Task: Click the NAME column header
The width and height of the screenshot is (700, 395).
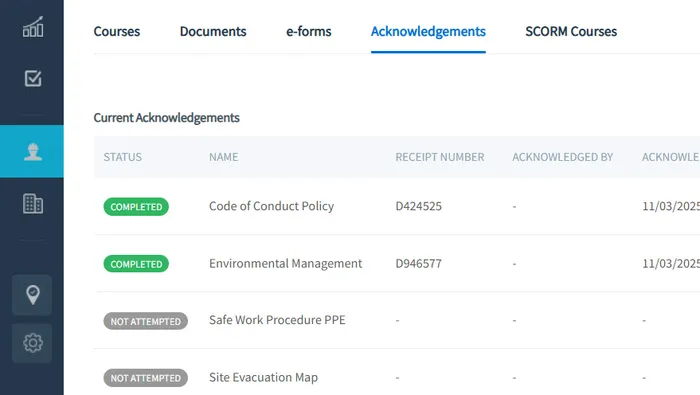Action: pos(224,157)
